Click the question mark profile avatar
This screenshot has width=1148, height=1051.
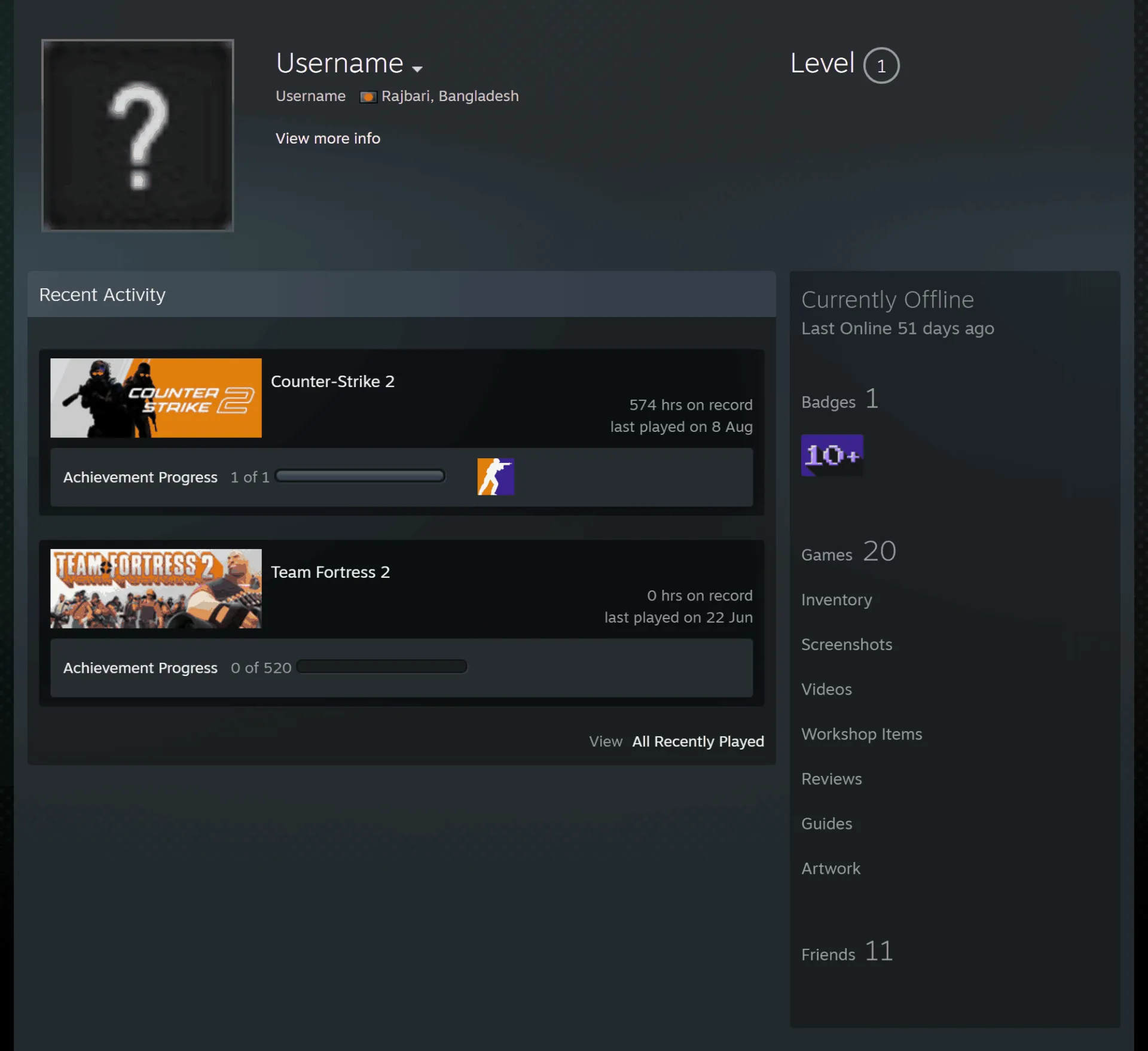[138, 135]
